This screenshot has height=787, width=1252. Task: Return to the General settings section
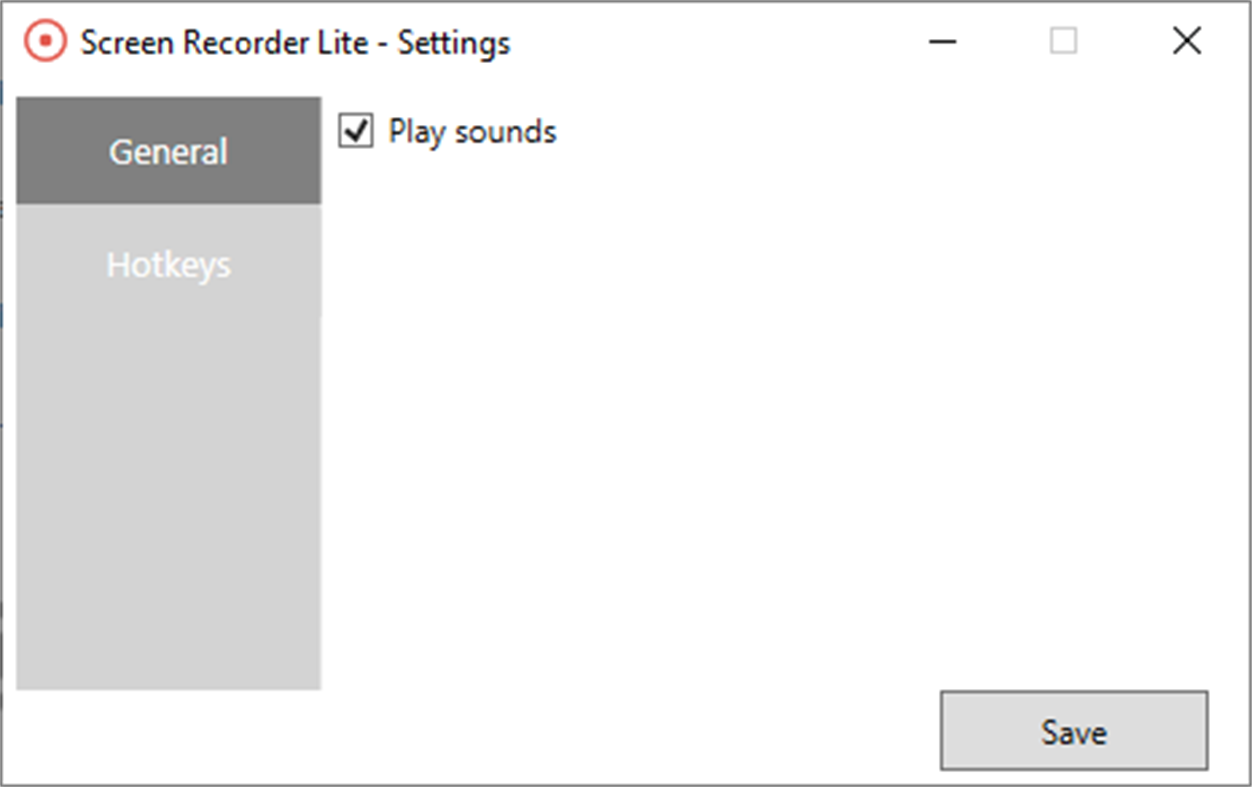pyautogui.click(x=168, y=150)
